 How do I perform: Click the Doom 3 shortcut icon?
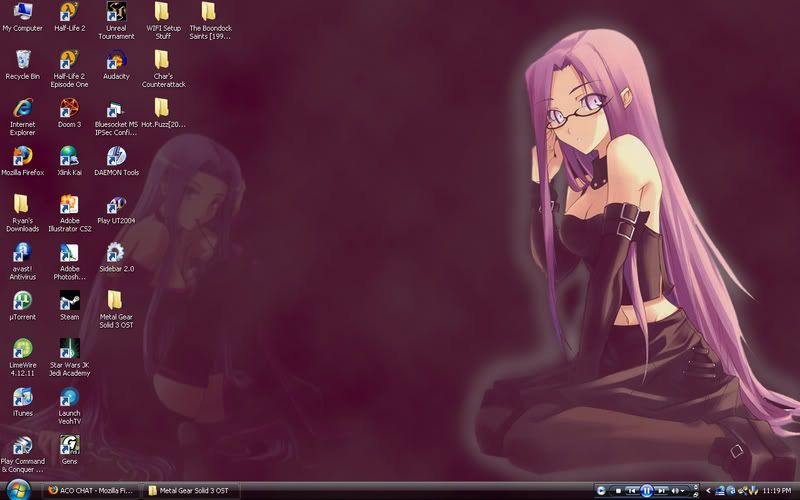tap(69, 107)
